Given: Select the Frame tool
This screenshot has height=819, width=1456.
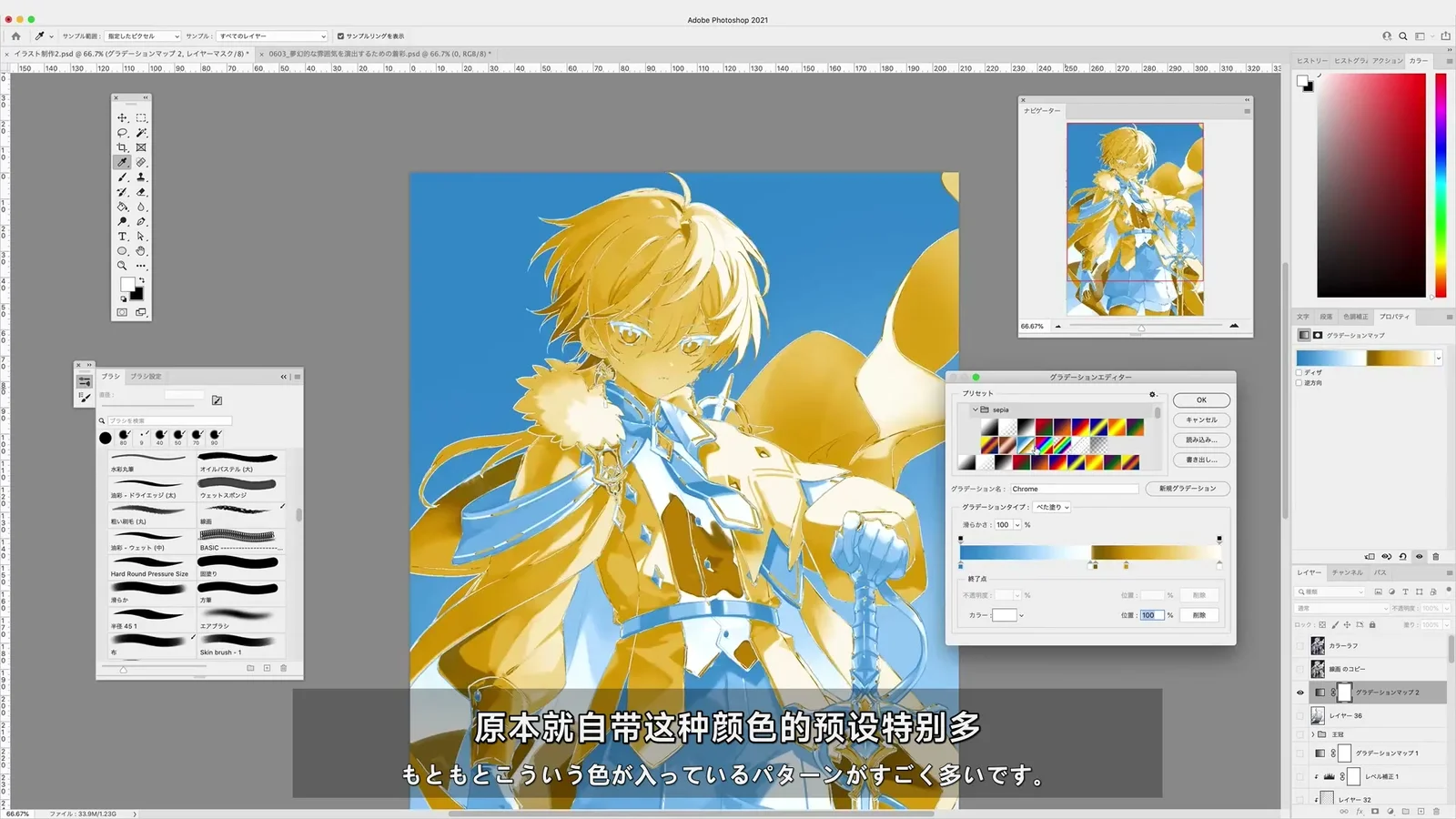Looking at the screenshot, I should point(141,147).
